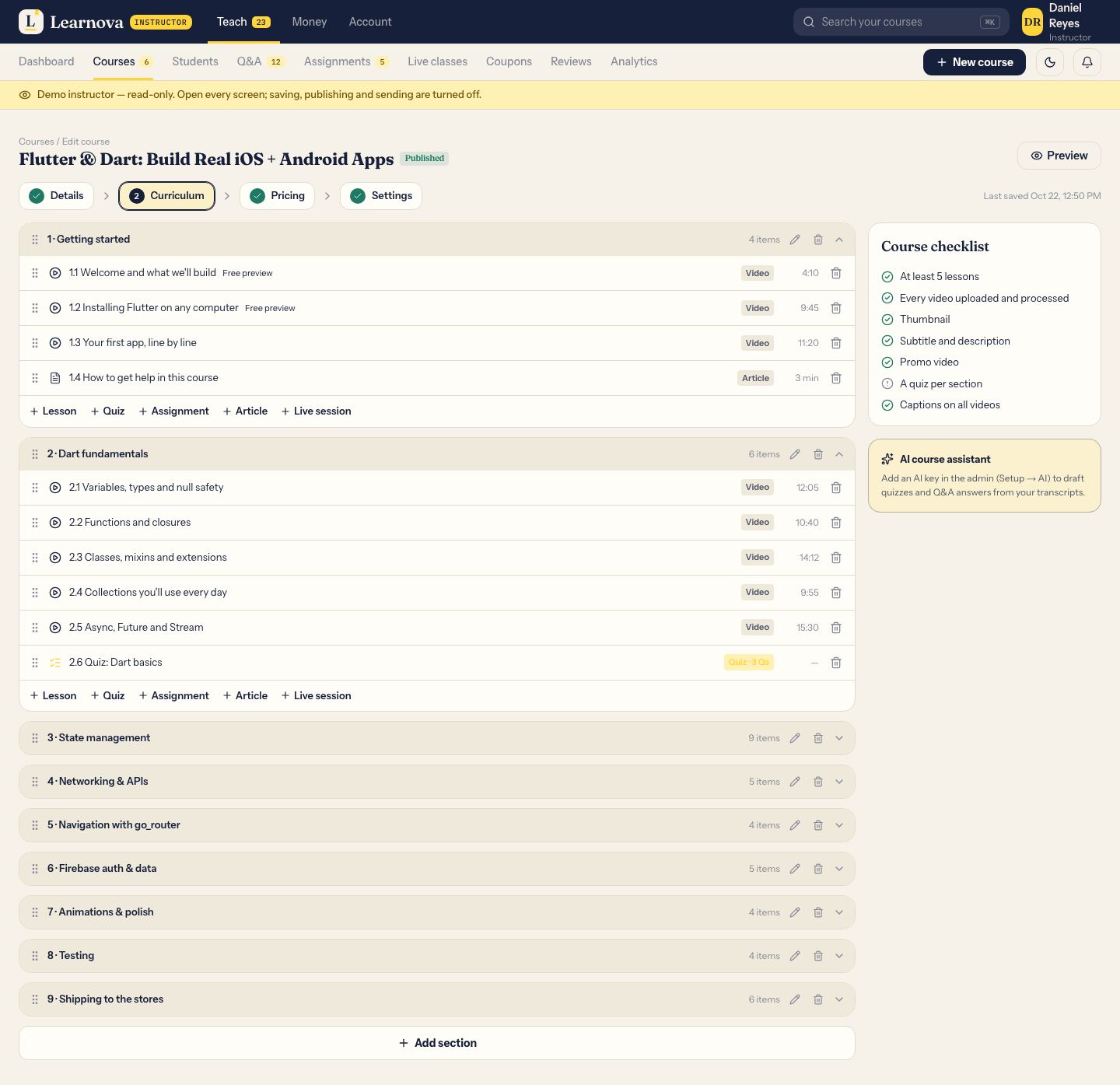The image size is (1120, 1085).
Task: Add a new section
Action: 437,1043
